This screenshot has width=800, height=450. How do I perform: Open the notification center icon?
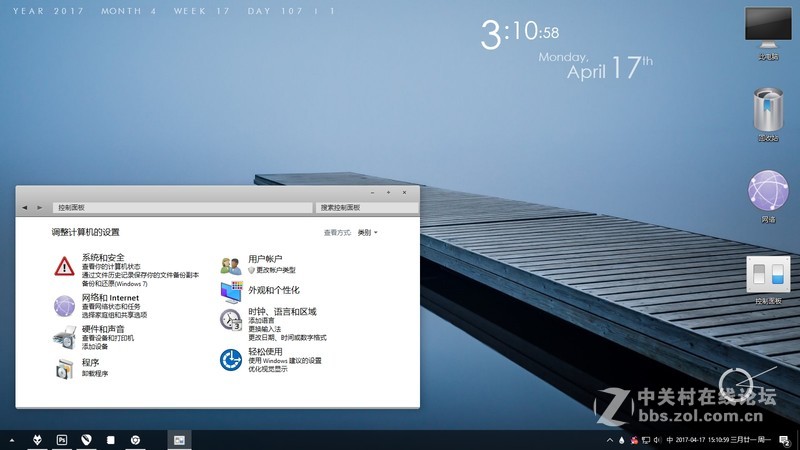coord(785,440)
